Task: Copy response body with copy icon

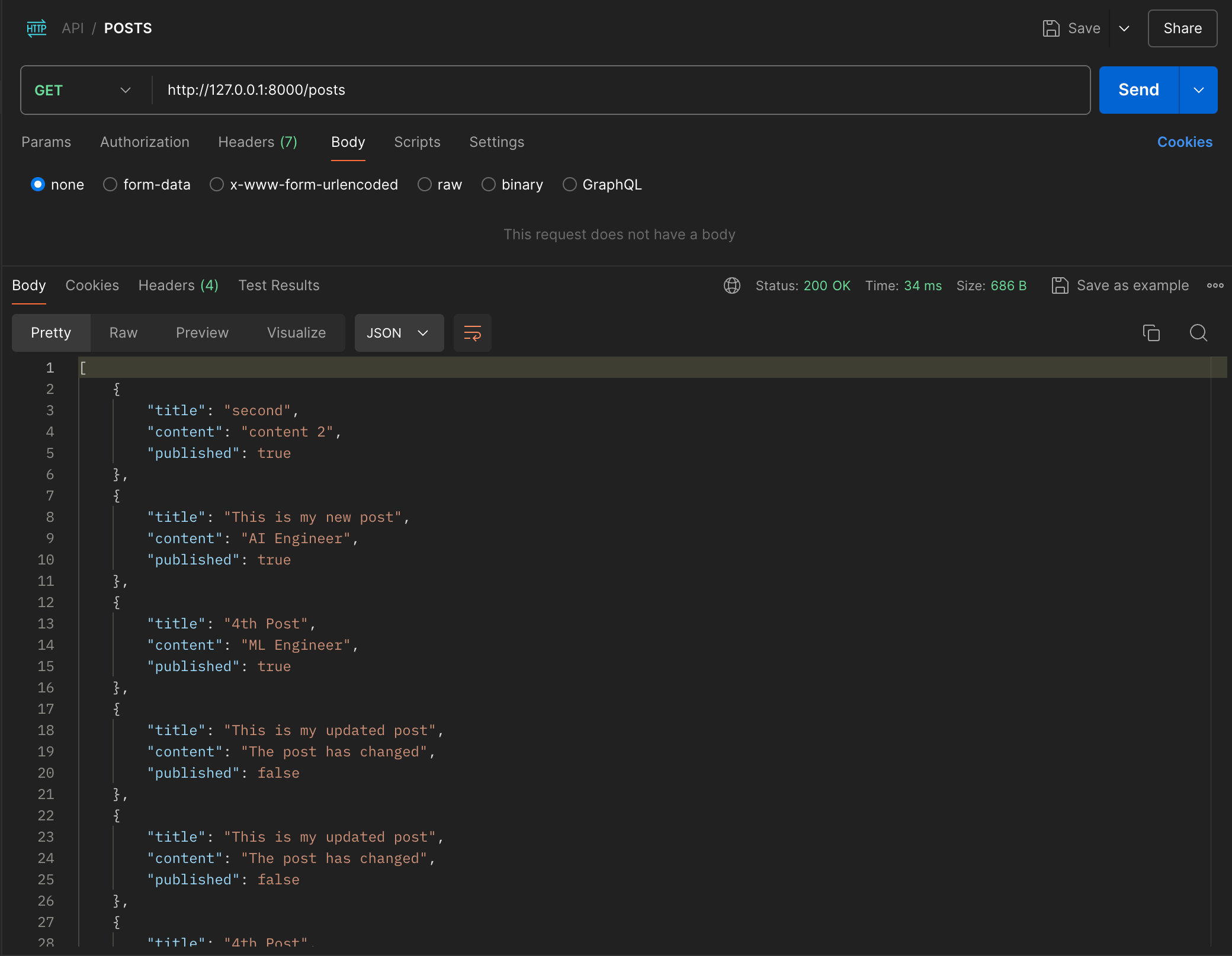Action: [1151, 333]
